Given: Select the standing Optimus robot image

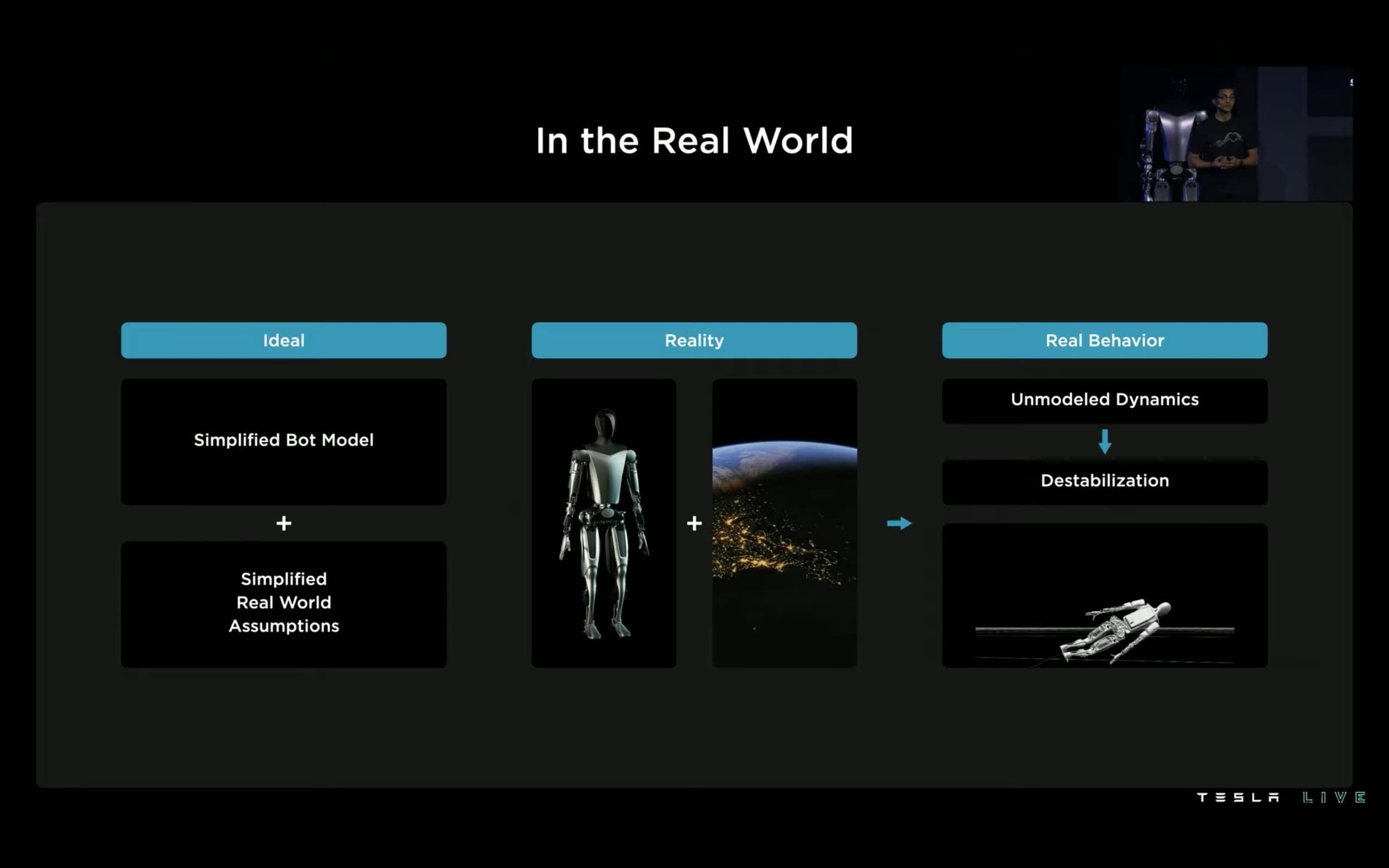Looking at the screenshot, I should point(603,523).
